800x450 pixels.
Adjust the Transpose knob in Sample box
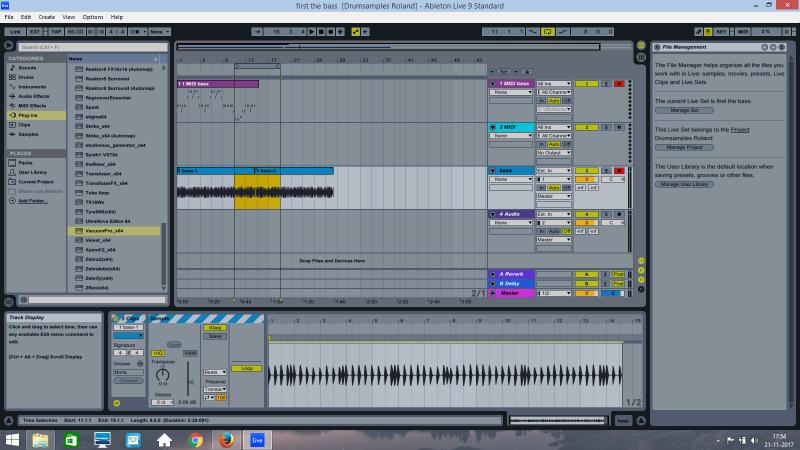tap(163, 375)
